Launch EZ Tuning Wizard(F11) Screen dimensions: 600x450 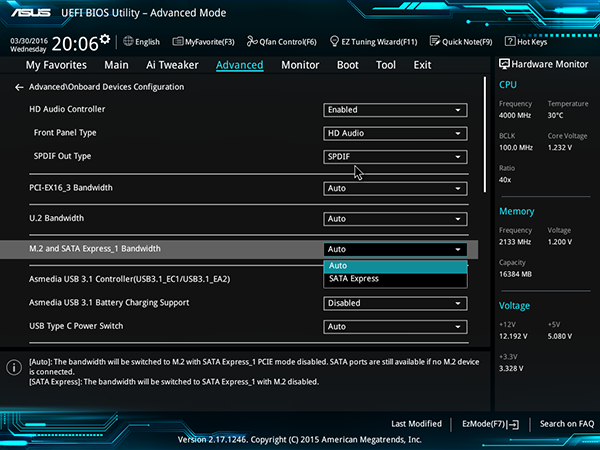point(373,42)
